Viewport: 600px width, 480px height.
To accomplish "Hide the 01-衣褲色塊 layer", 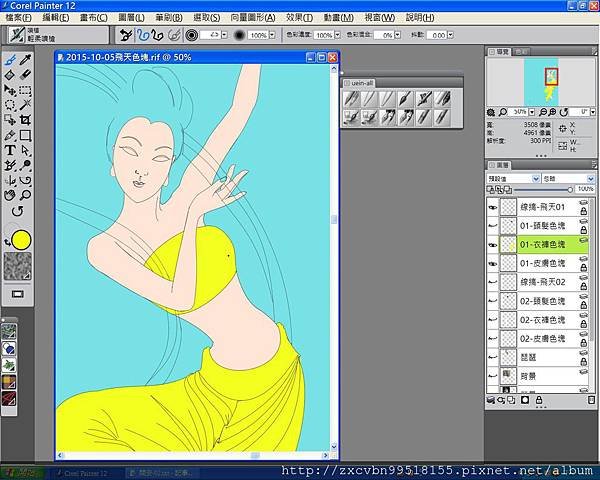I will click(x=493, y=245).
